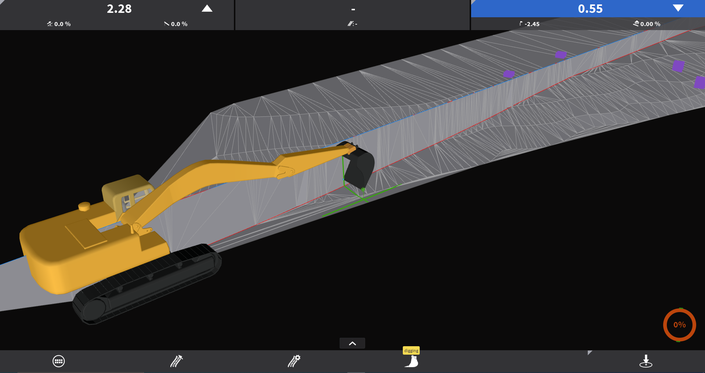Select the digging bucket mode icon
This screenshot has width=705, height=373.
(411, 357)
